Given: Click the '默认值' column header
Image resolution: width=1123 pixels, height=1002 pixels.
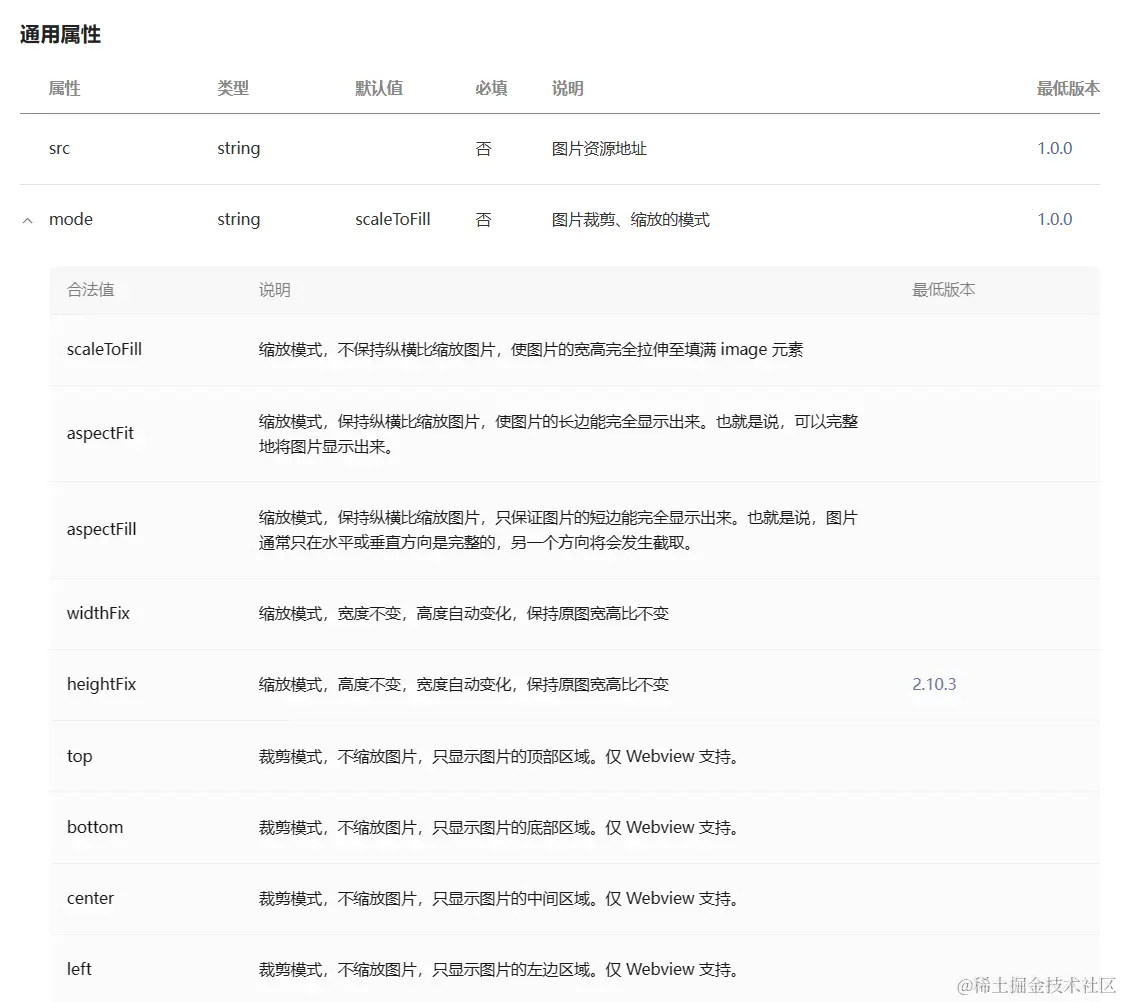Looking at the screenshot, I should [x=379, y=88].
